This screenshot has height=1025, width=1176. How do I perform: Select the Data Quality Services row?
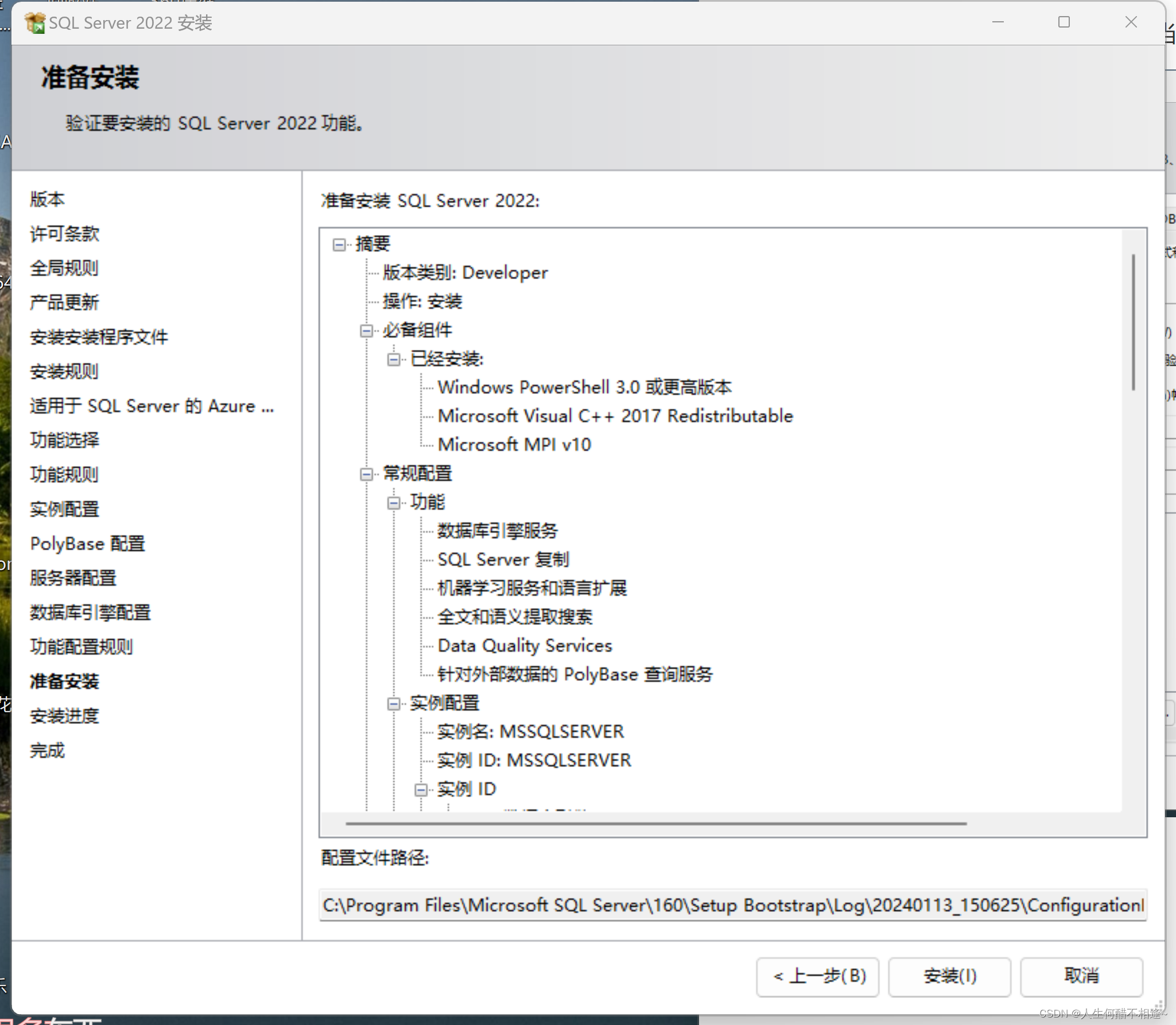pyautogui.click(x=525, y=646)
